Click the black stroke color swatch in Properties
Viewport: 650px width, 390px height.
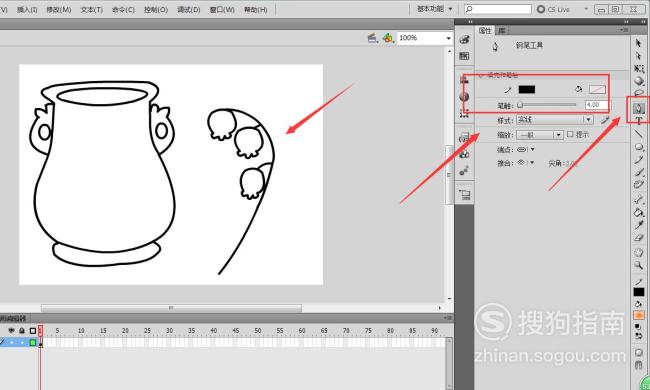[526, 90]
